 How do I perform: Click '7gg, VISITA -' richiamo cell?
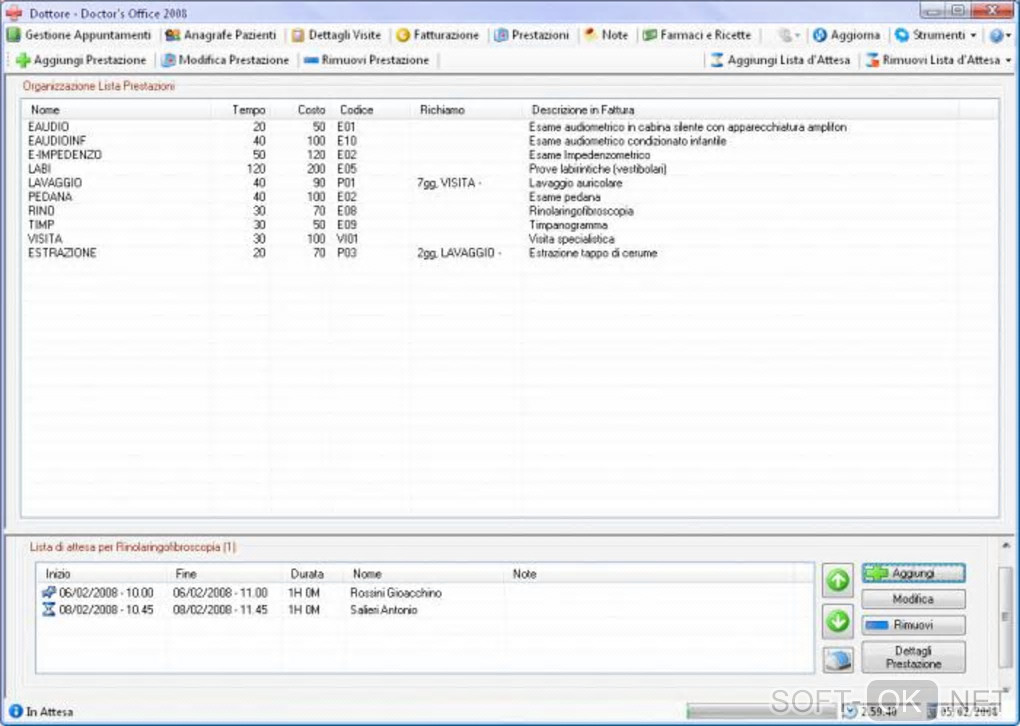[x=449, y=183]
